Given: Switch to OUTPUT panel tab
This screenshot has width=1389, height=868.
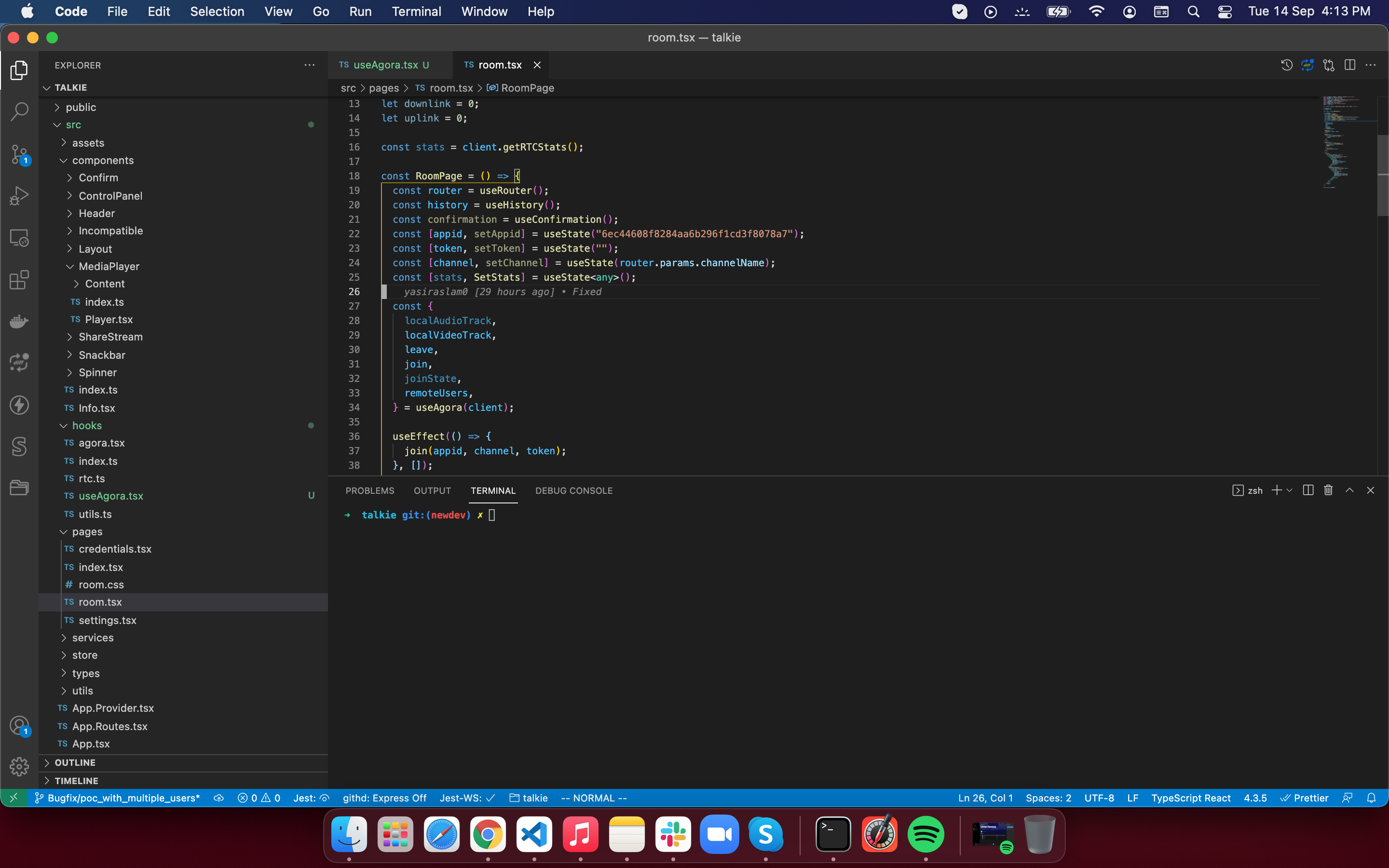Looking at the screenshot, I should pyautogui.click(x=432, y=491).
